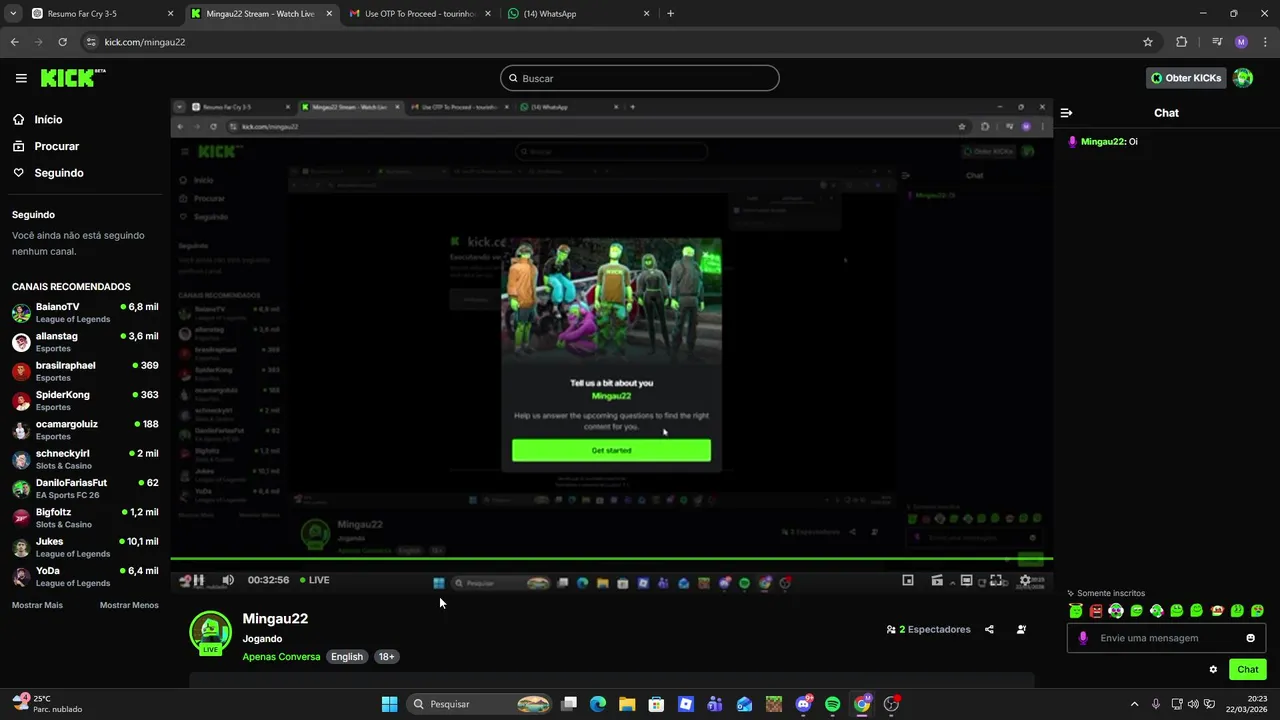The image size is (1280, 720).
Task: Toggle mini player mode
Action: click(908, 580)
